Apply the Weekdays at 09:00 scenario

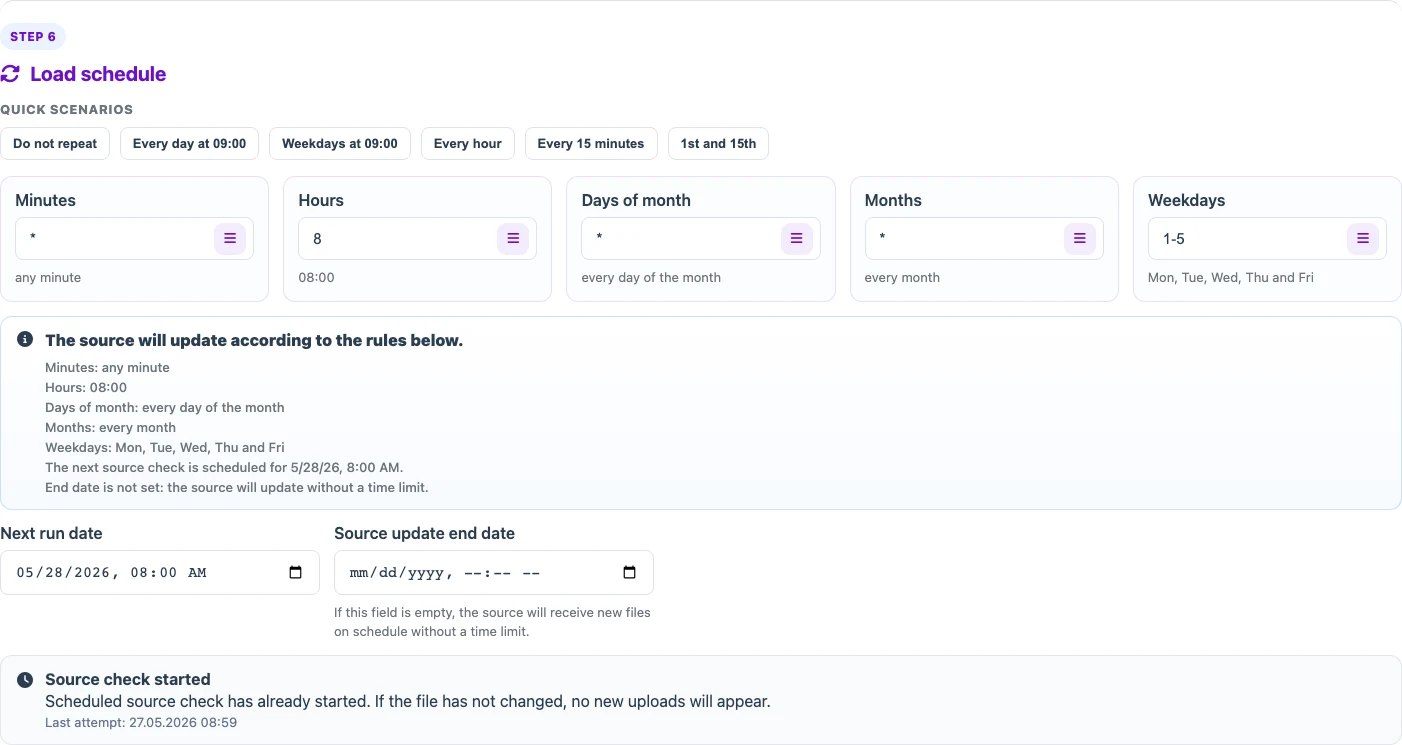click(x=340, y=144)
